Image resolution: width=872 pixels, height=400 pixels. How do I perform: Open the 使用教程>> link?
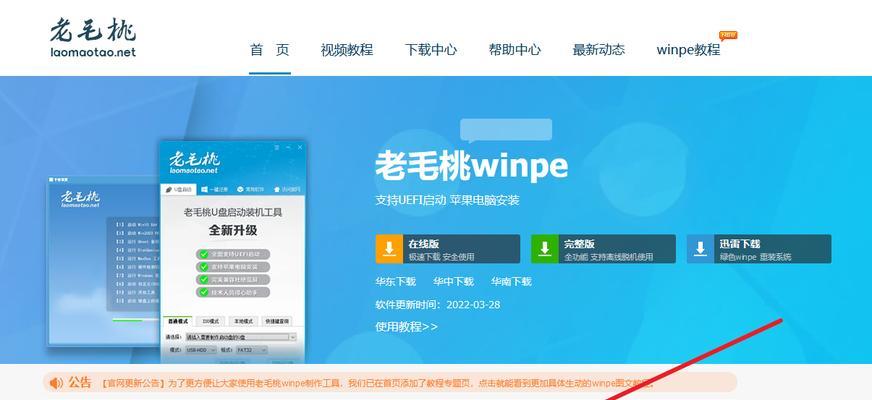(407, 327)
